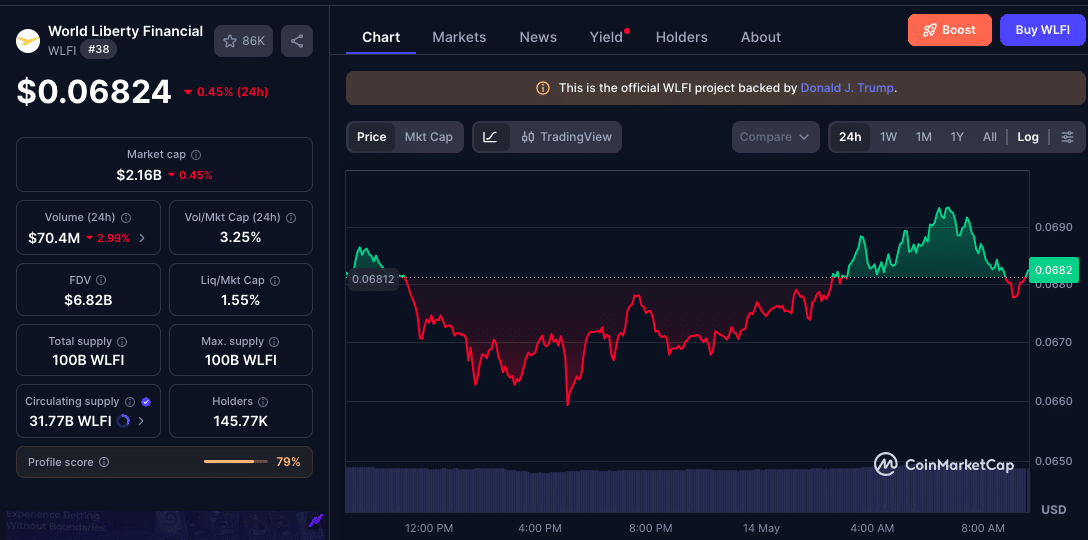Select the 24h time range
1088x540 pixels.
click(x=850, y=137)
